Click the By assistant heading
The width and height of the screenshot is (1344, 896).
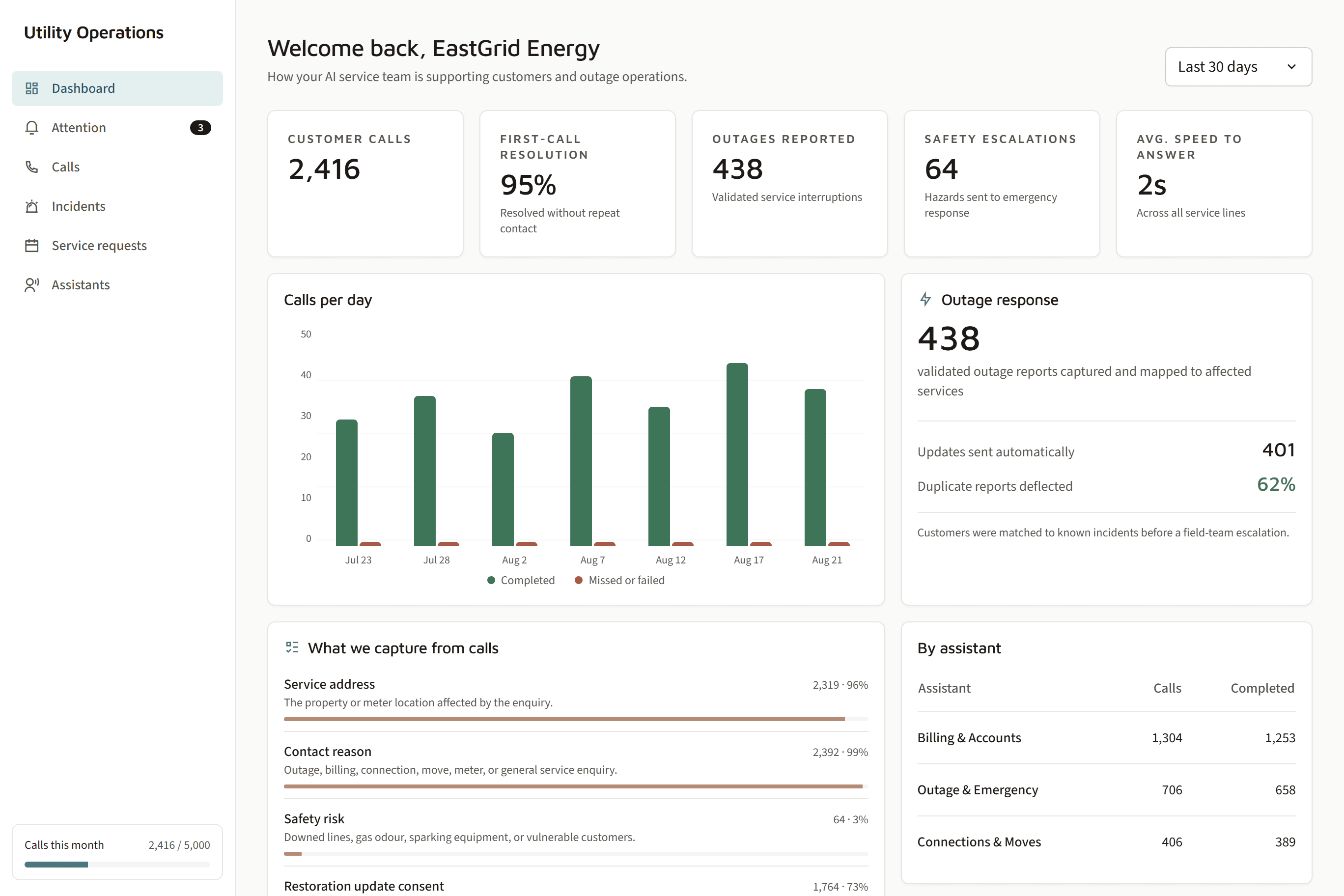coord(959,648)
